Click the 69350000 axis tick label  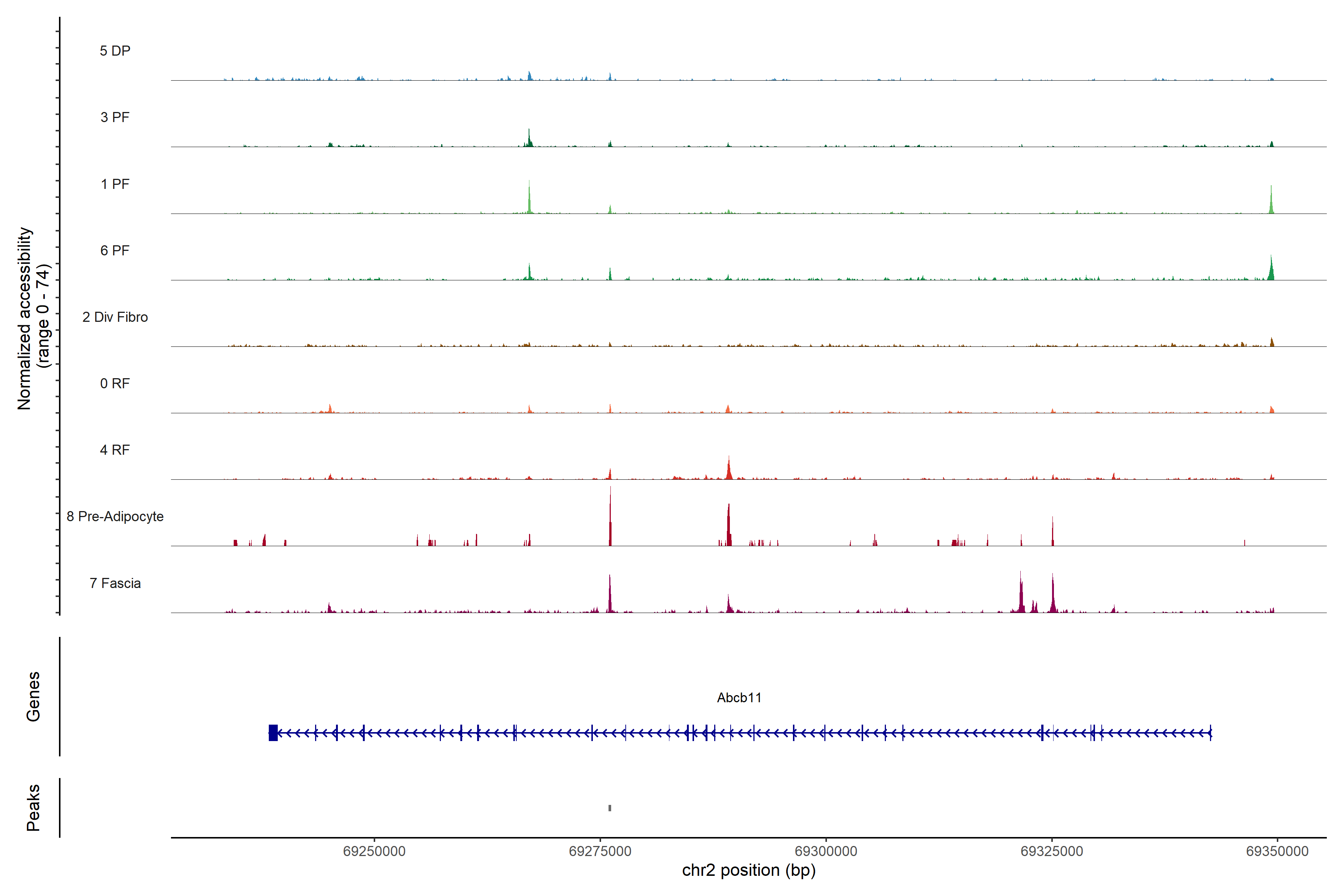[x=1277, y=851]
